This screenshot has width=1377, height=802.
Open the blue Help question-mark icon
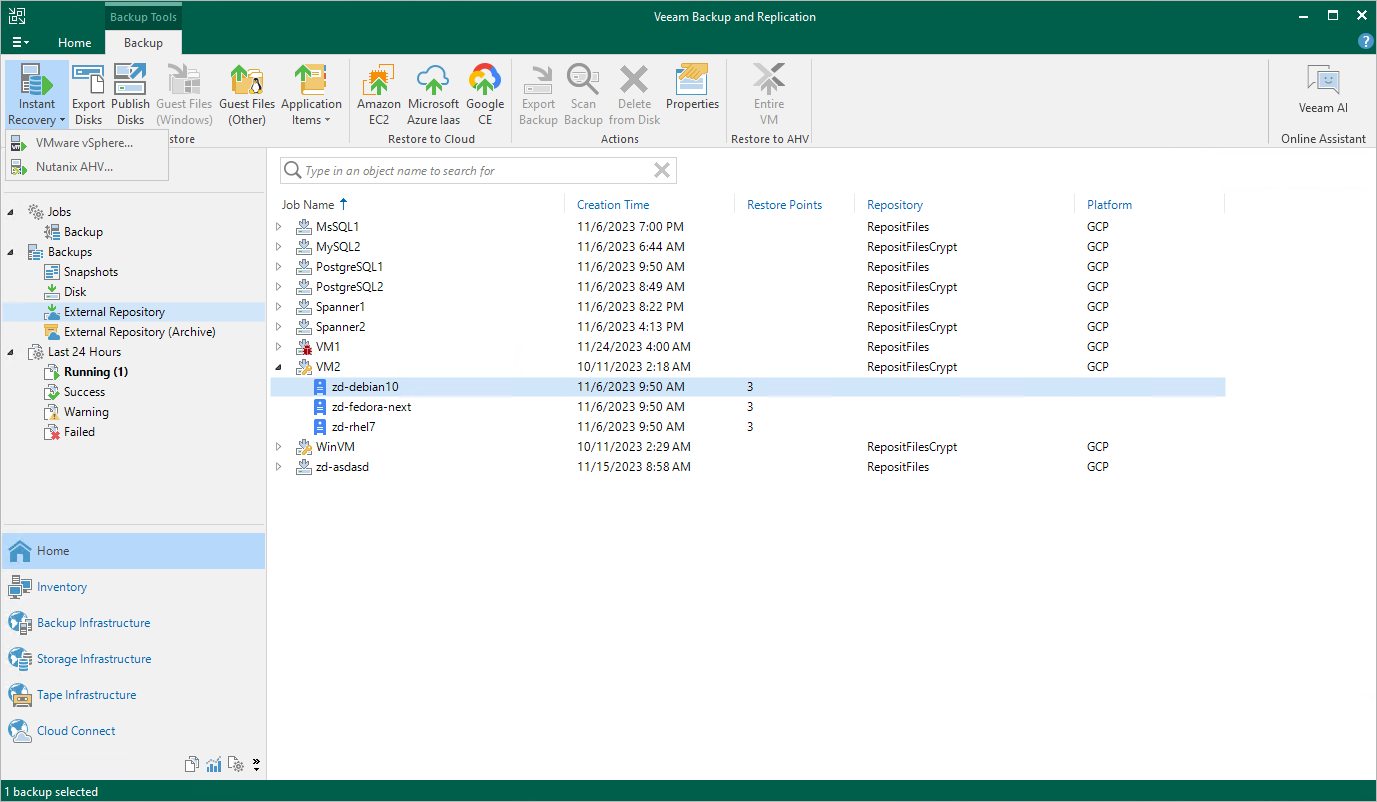click(1366, 42)
